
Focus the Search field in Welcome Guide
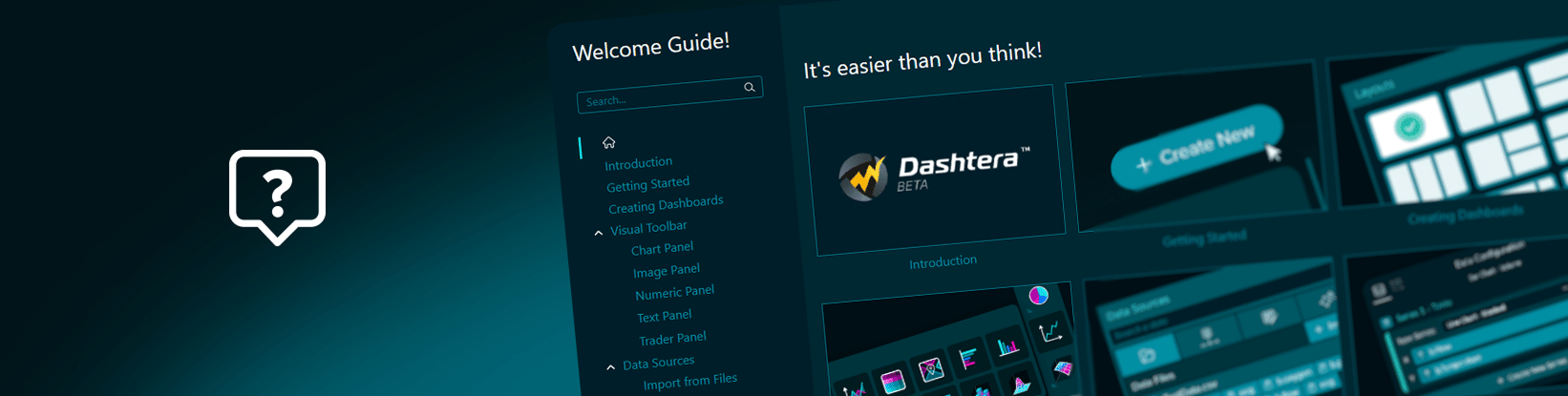pos(669,94)
